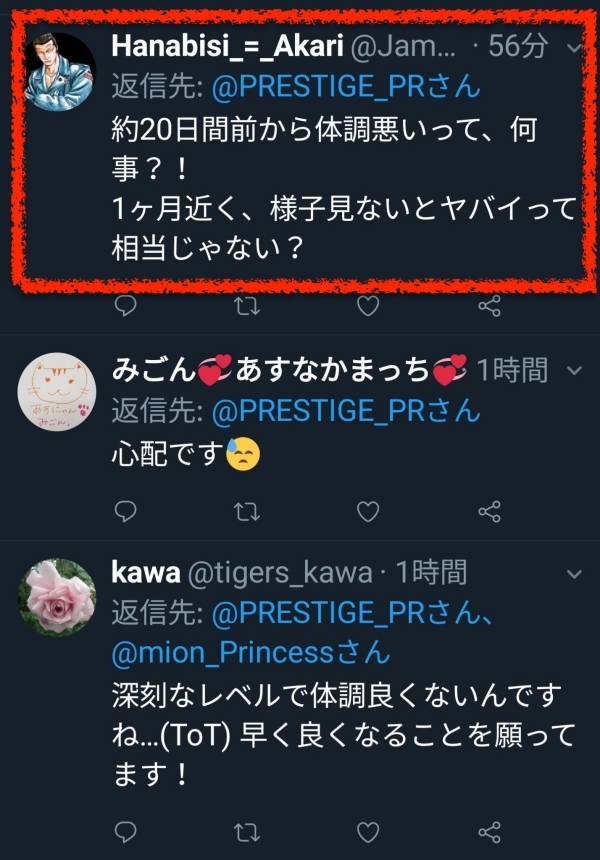Open options chevron on みごん's tweet

click(x=574, y=371)
